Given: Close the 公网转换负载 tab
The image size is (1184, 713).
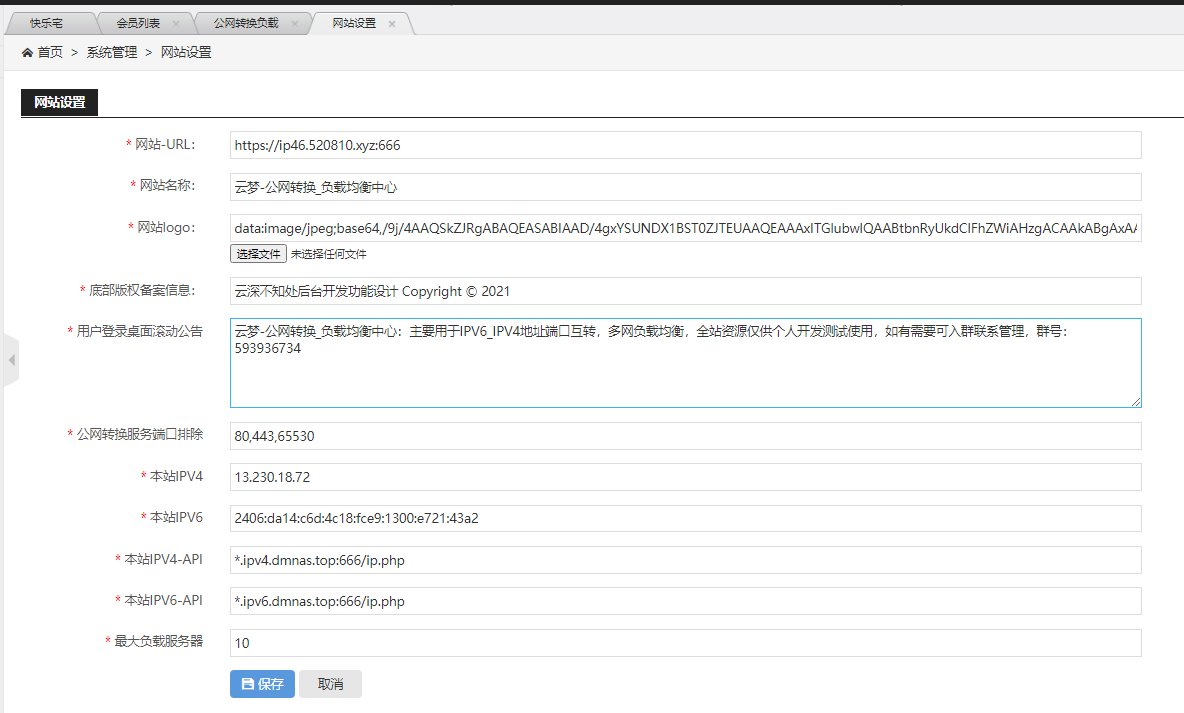Looking at the screenshot, I should 295,23.
